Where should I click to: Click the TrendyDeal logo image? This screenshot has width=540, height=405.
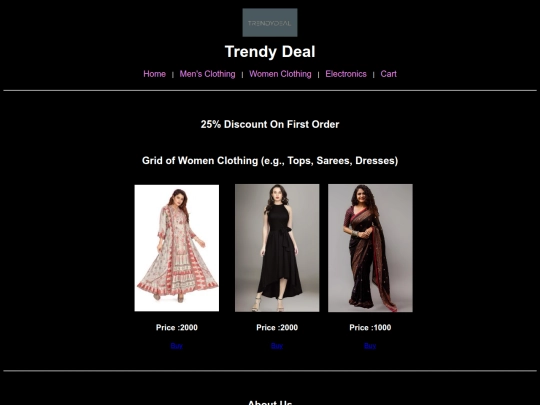tap(270, 22)
